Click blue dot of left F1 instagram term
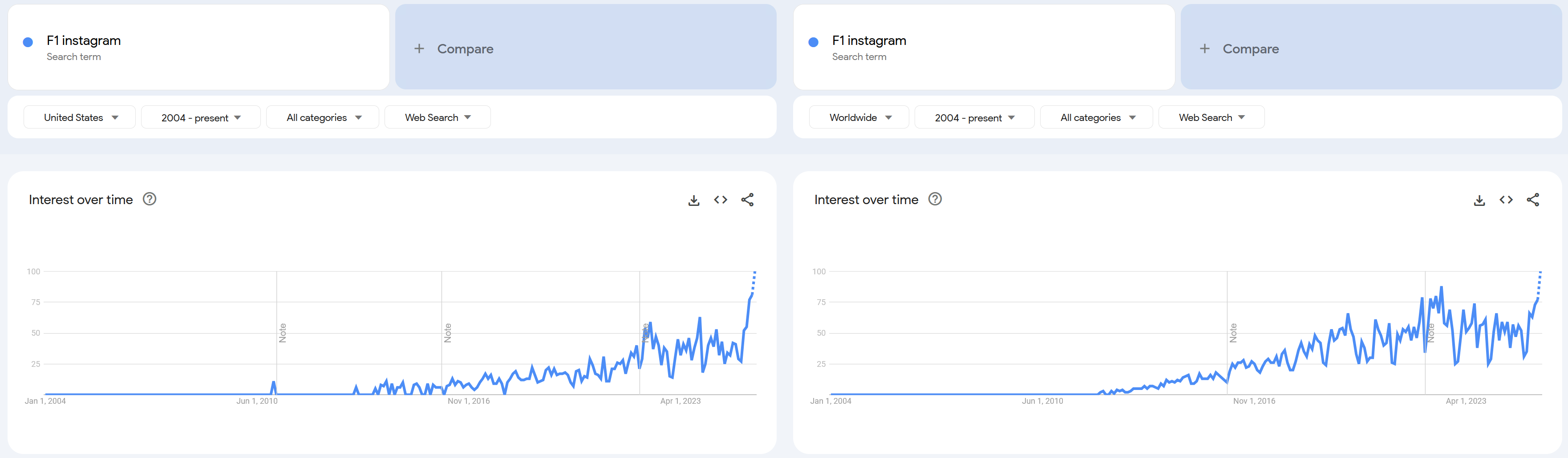Viewport: 1568px width, 458px height. coord(28,42)
